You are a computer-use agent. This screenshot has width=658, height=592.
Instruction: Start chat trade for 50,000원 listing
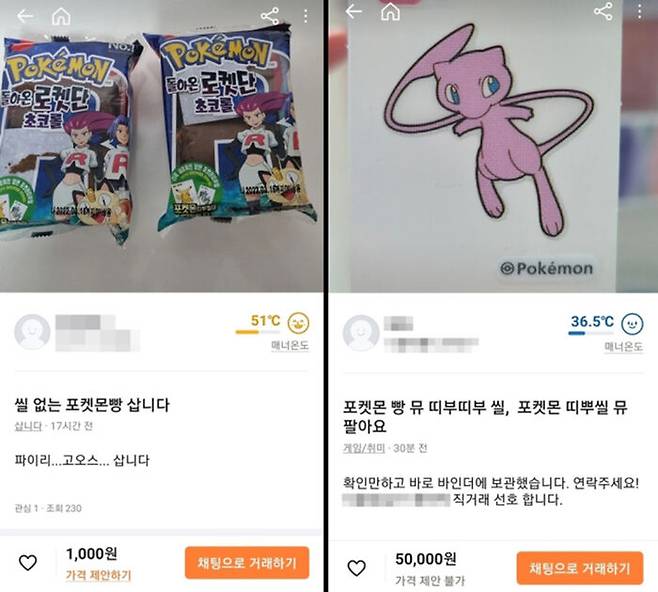pyautogui.click(x=580, y=568)
